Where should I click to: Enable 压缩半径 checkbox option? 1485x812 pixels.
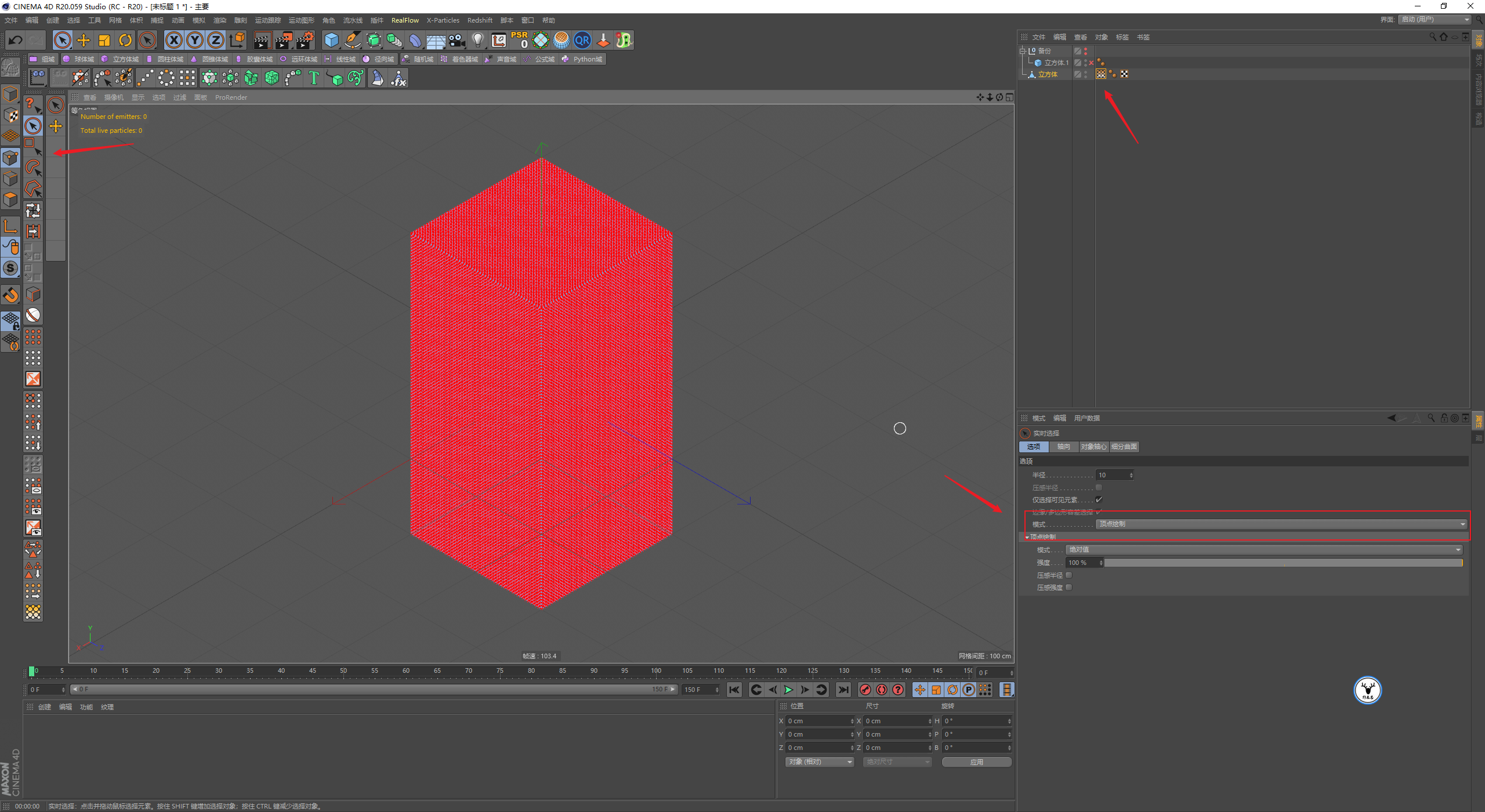tap(1069, 575)
